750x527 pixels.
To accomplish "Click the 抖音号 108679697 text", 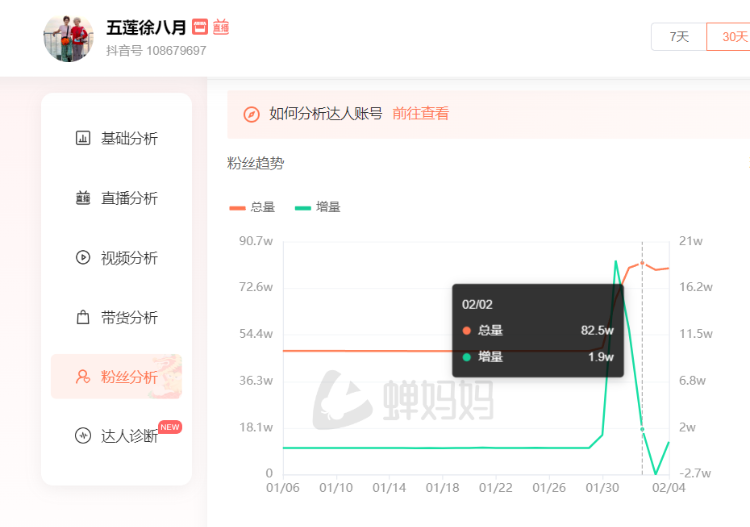I will tap(156, 50).
